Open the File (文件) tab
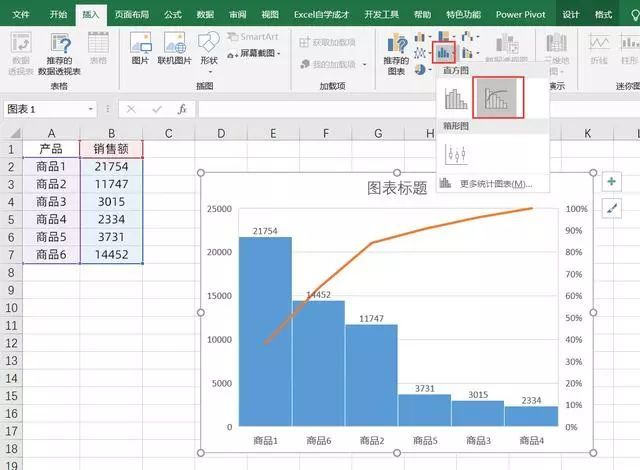The height and width of the screenshot is (470, 640). [21, 15]
